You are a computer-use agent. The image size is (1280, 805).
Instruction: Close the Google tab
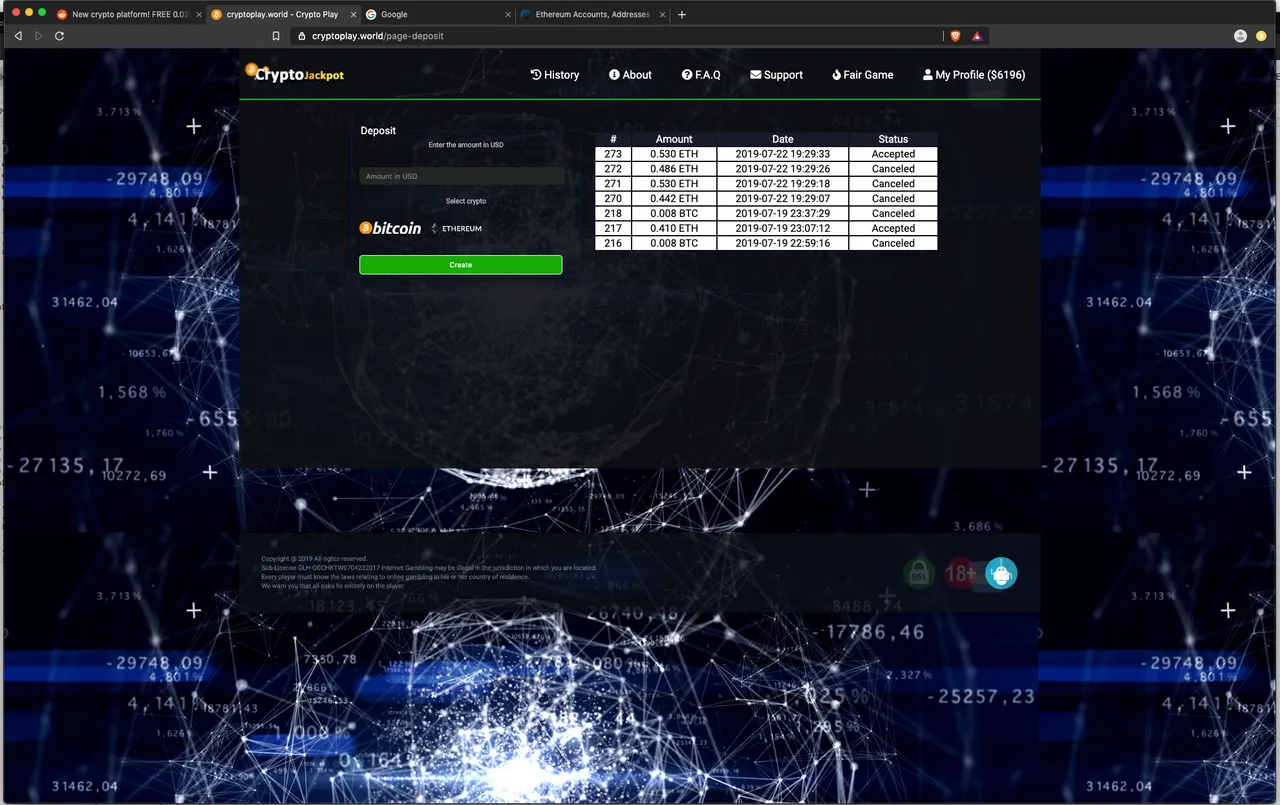coord(508,15)
